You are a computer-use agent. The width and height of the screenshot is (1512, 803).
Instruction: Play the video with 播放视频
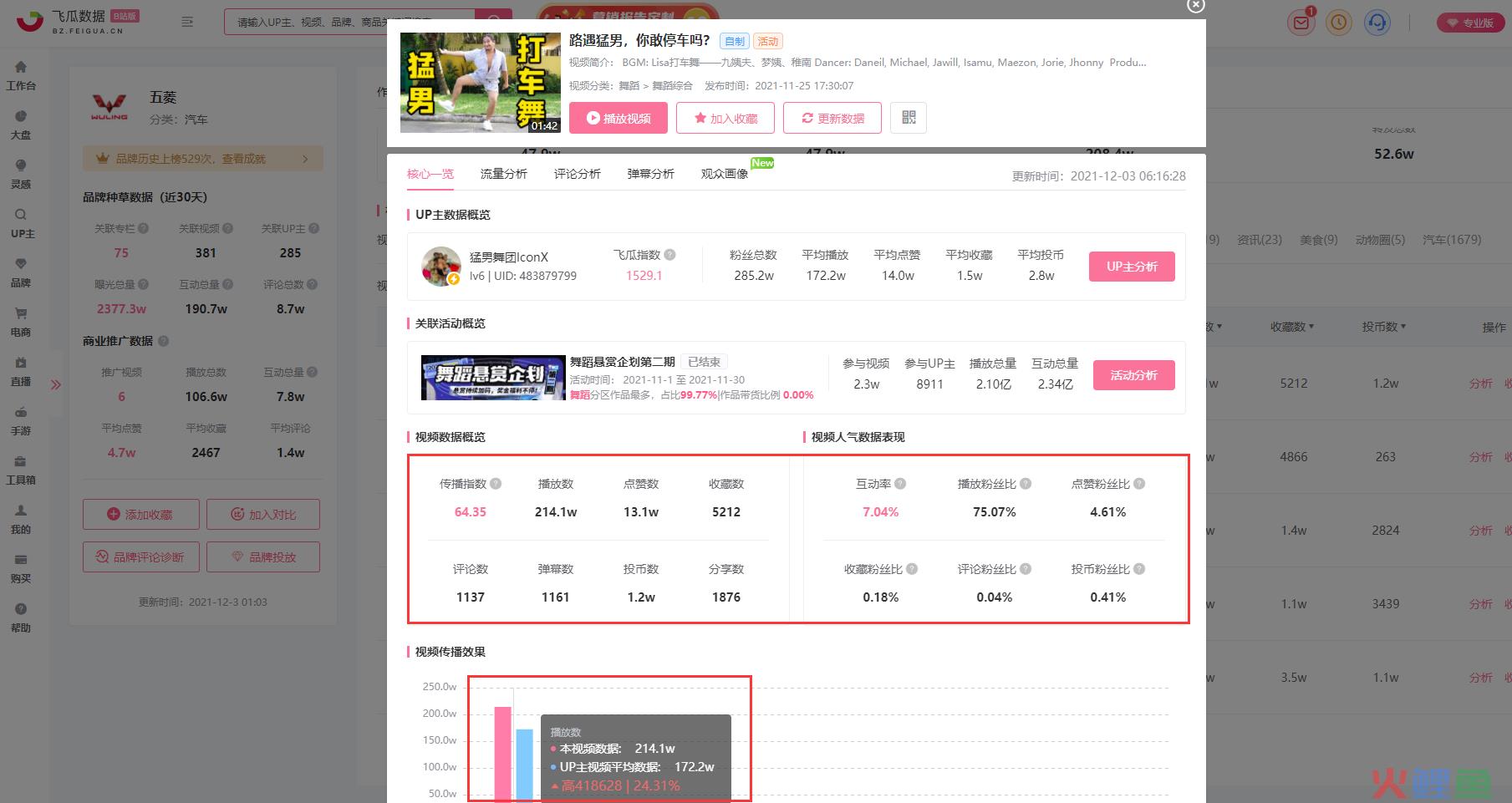pyautogui.click(x=619, y=118)
